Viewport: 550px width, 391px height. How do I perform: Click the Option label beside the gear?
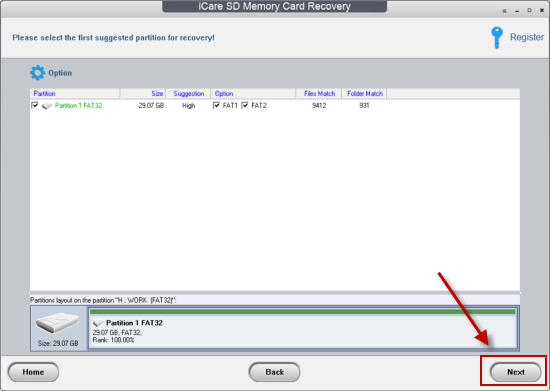pyautogui.click(x=60, y=73)
